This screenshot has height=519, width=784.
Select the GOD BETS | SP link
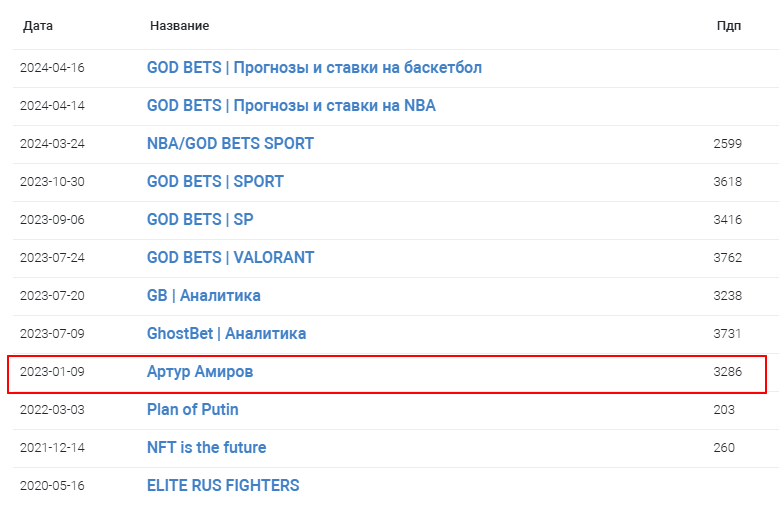pyautogui.click(x=200, y=220)
